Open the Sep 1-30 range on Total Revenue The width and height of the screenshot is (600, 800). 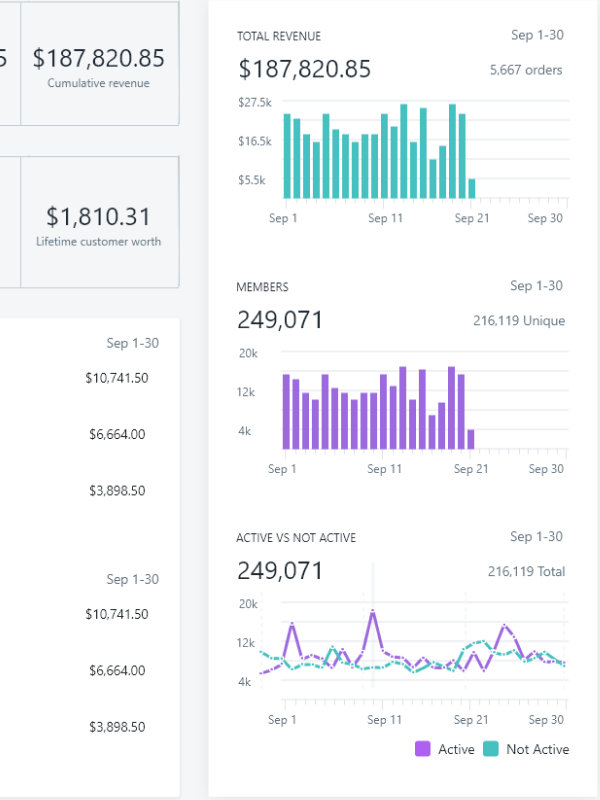(537, 35)
